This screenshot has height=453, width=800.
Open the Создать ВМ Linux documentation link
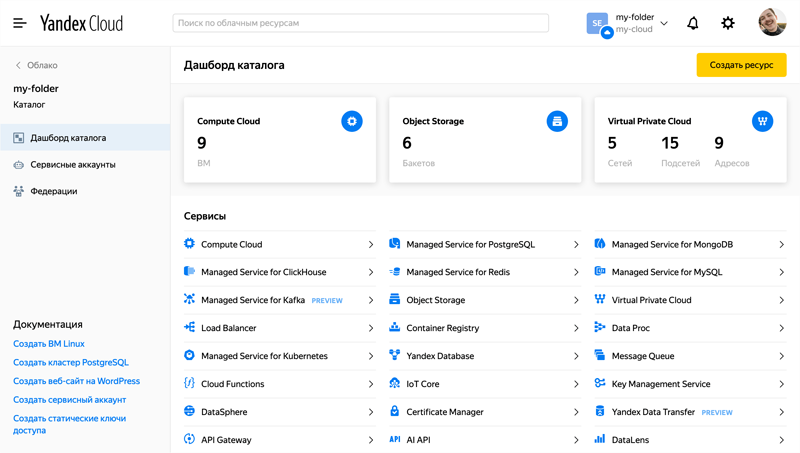click(49, 344)
